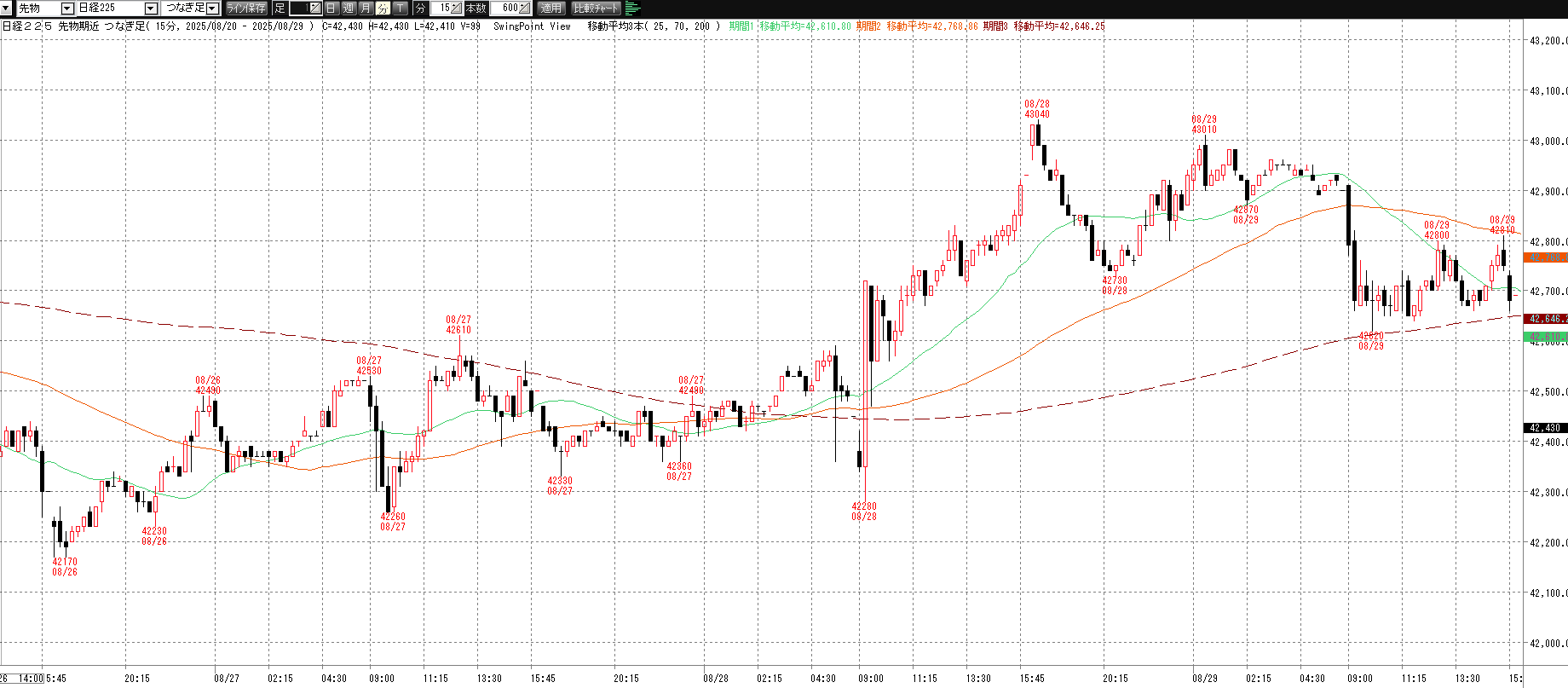Select the T tick timeframe button
This screenshot has width=1568, height=688.
400,8
